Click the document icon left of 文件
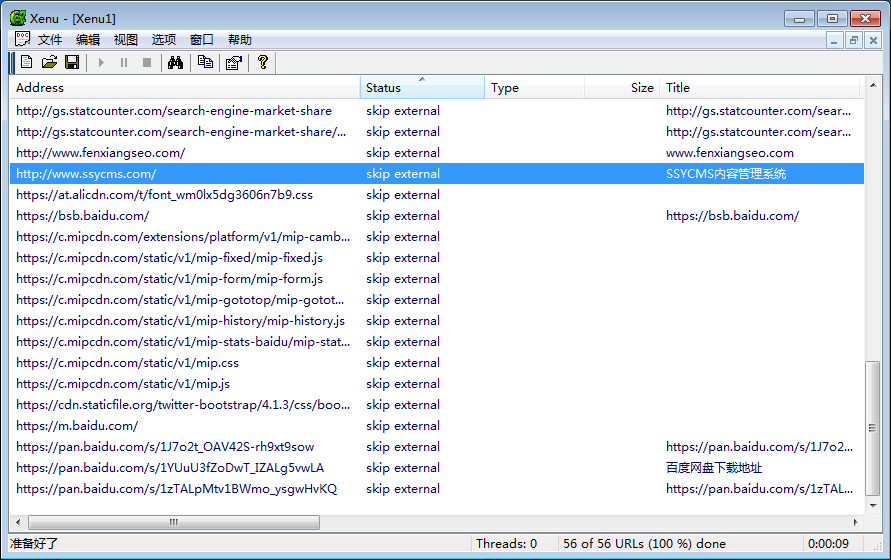This screenshot has height=560, width=891. click(x=21, y=40)
